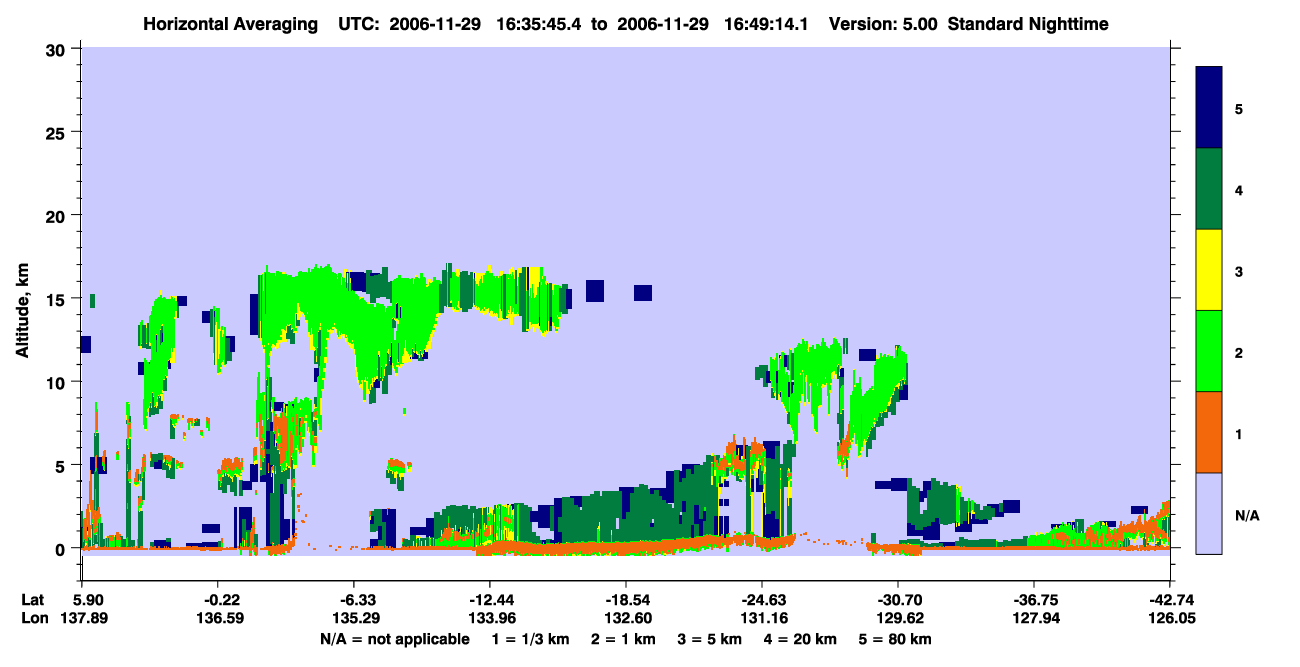Click latitude value -12.44
The height and width of the screenshot is (667, 1300).
coord(489,599)
